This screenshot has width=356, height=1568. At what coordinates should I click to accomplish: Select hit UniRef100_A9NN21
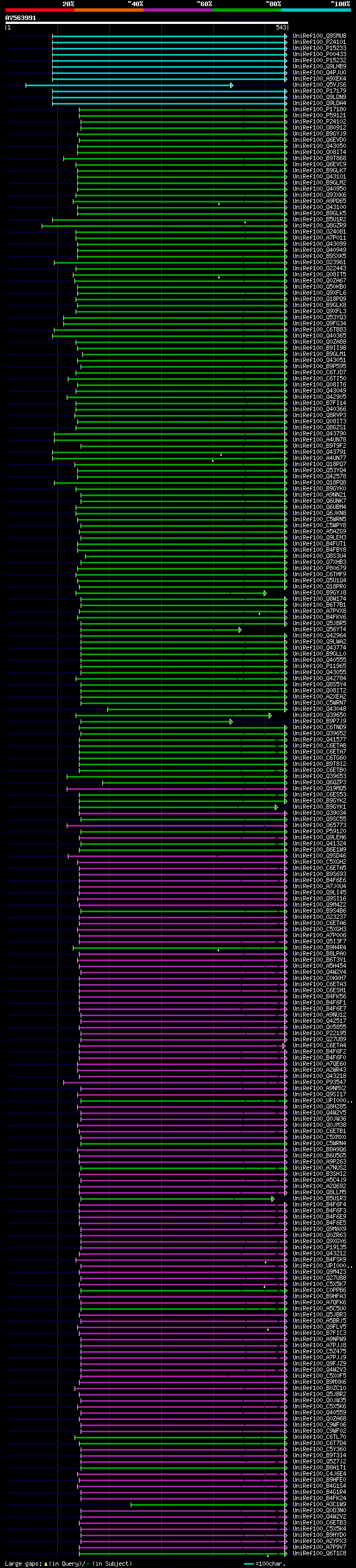319,495
